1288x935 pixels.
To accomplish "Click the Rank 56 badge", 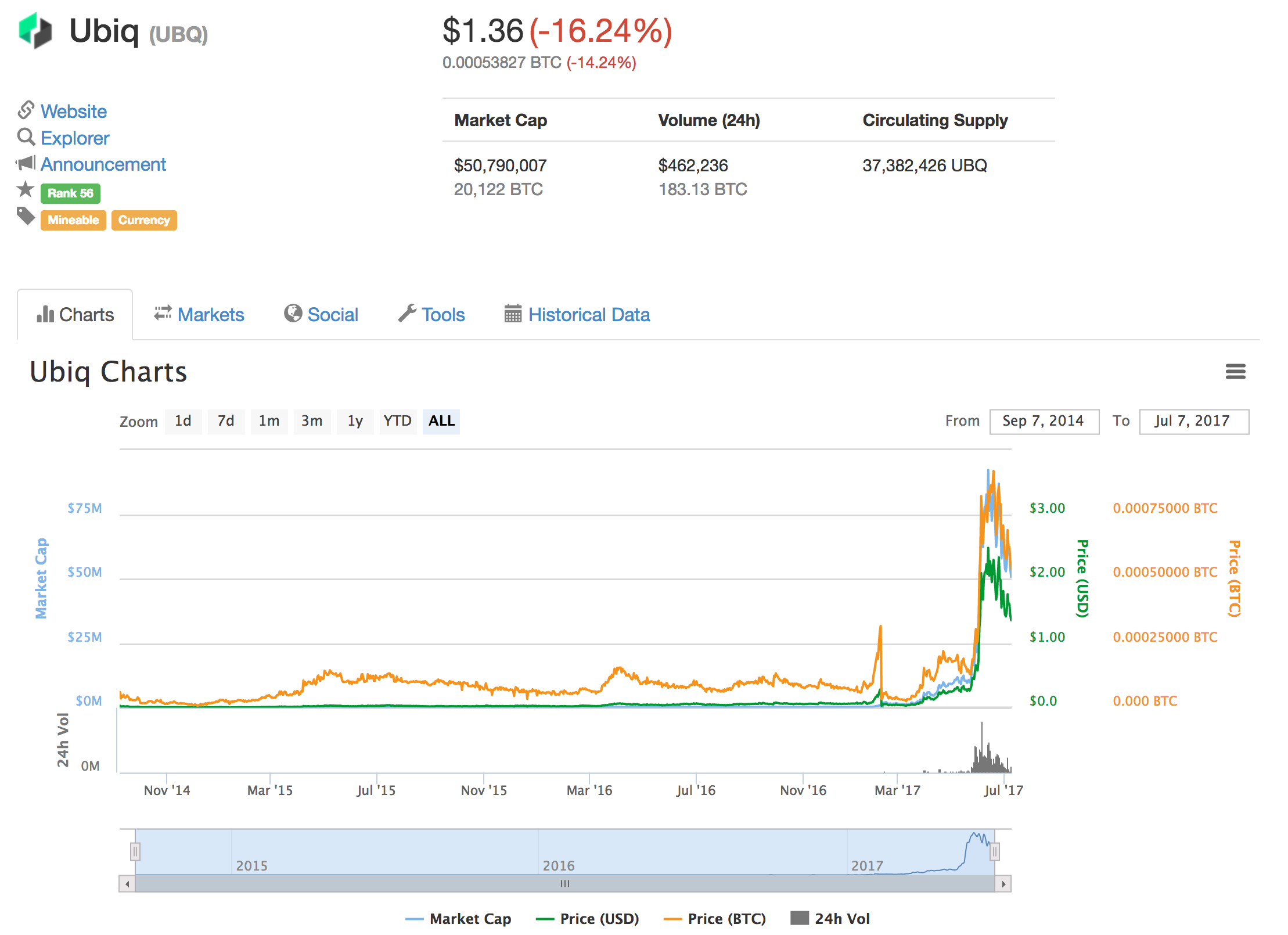I will [70, 193].
